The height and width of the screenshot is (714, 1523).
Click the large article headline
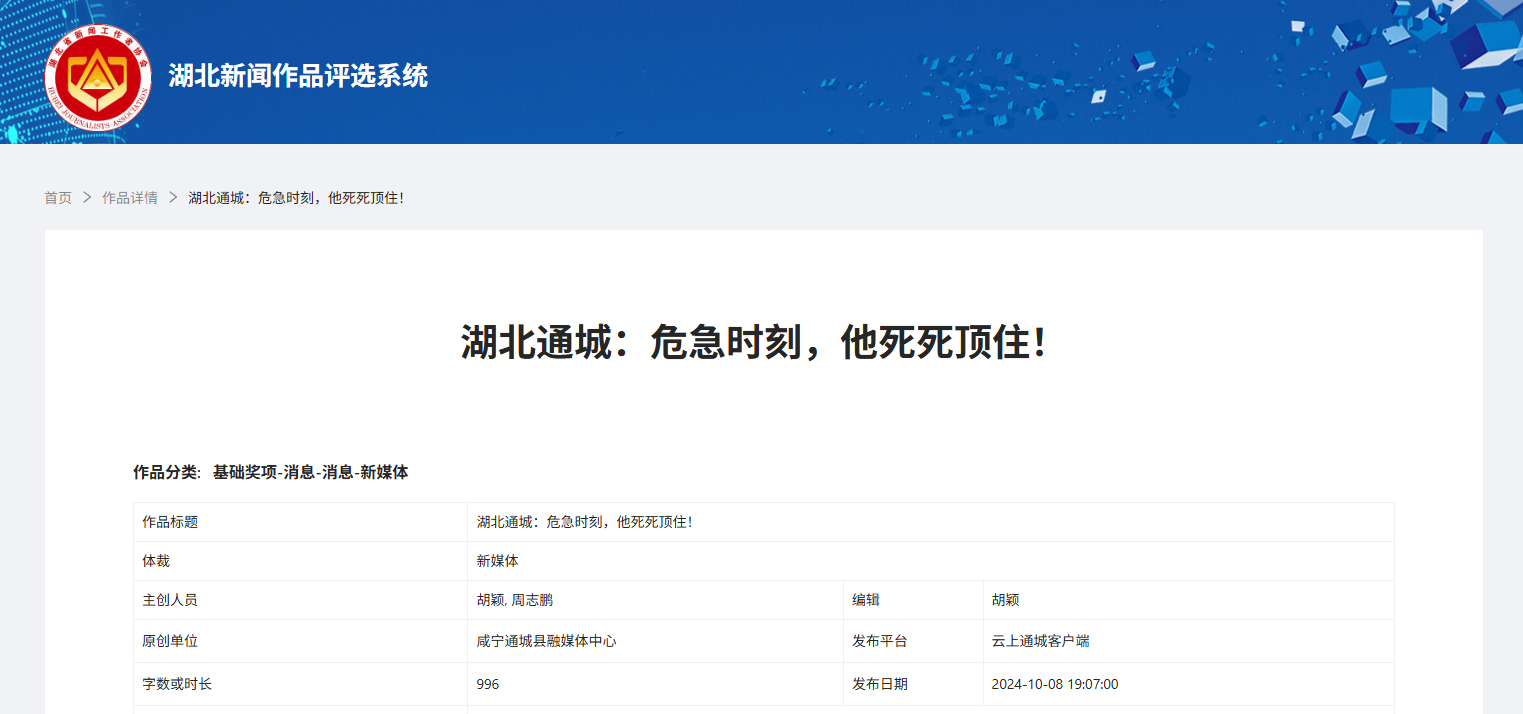tap(756, 343)
